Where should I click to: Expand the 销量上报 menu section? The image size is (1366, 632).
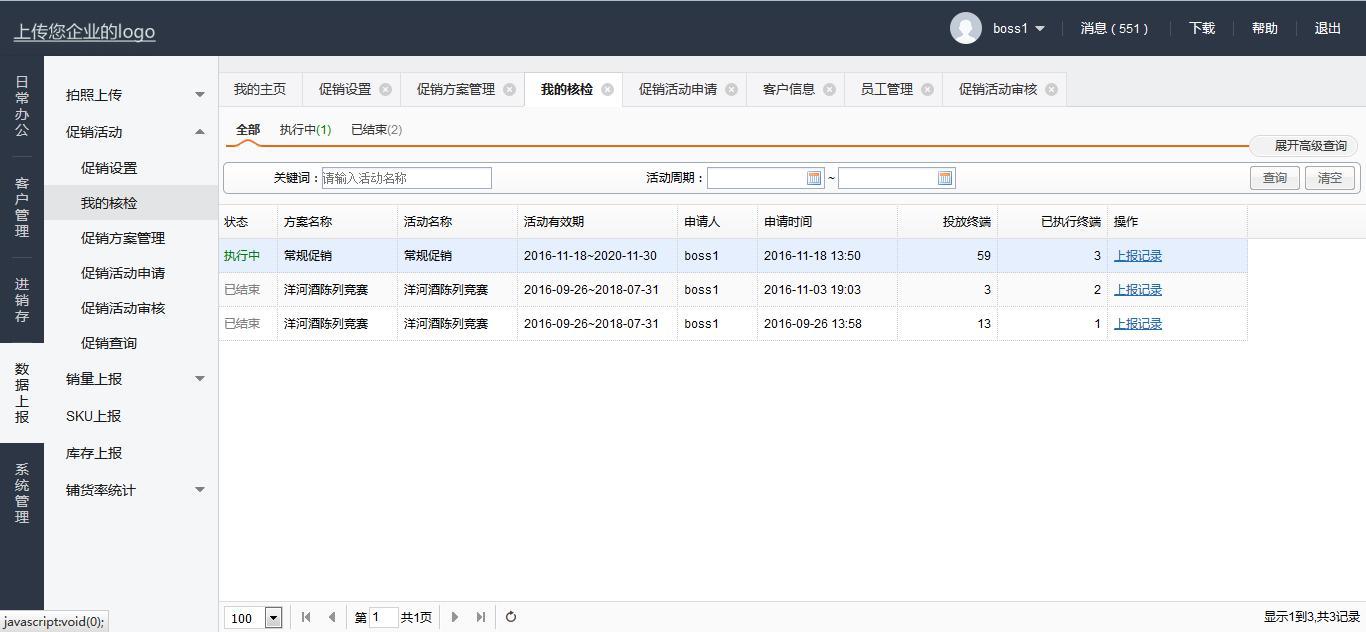(x=199, y=379)
